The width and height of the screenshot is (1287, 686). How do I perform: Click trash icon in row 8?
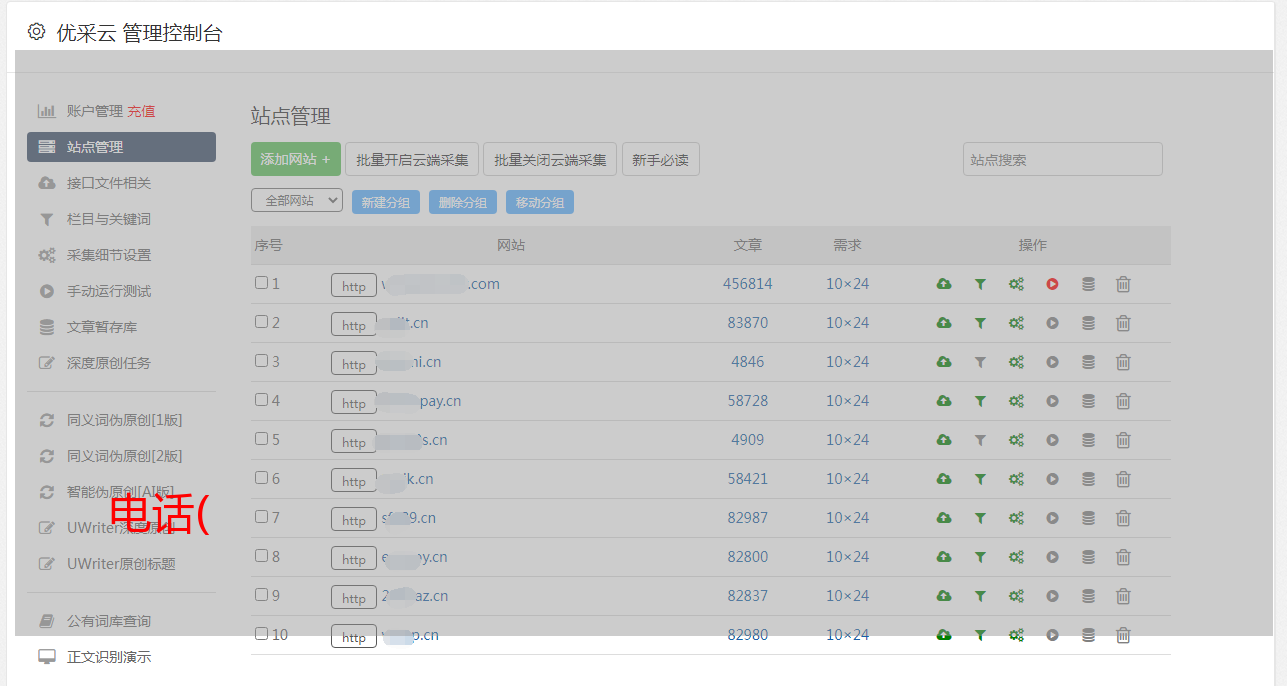pos(1123,557)
